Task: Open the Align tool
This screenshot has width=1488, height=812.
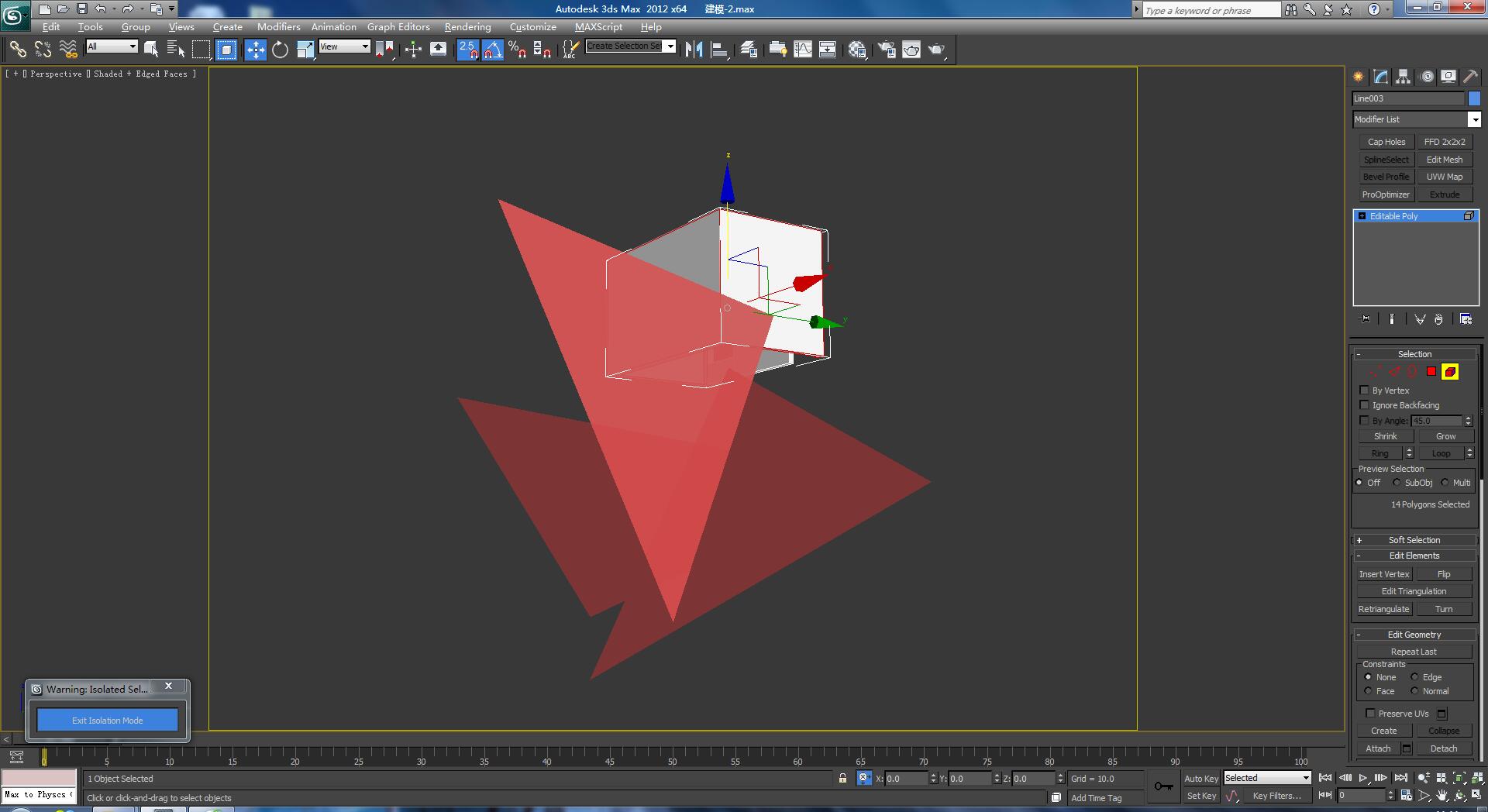Action: [x=719, y=50]
